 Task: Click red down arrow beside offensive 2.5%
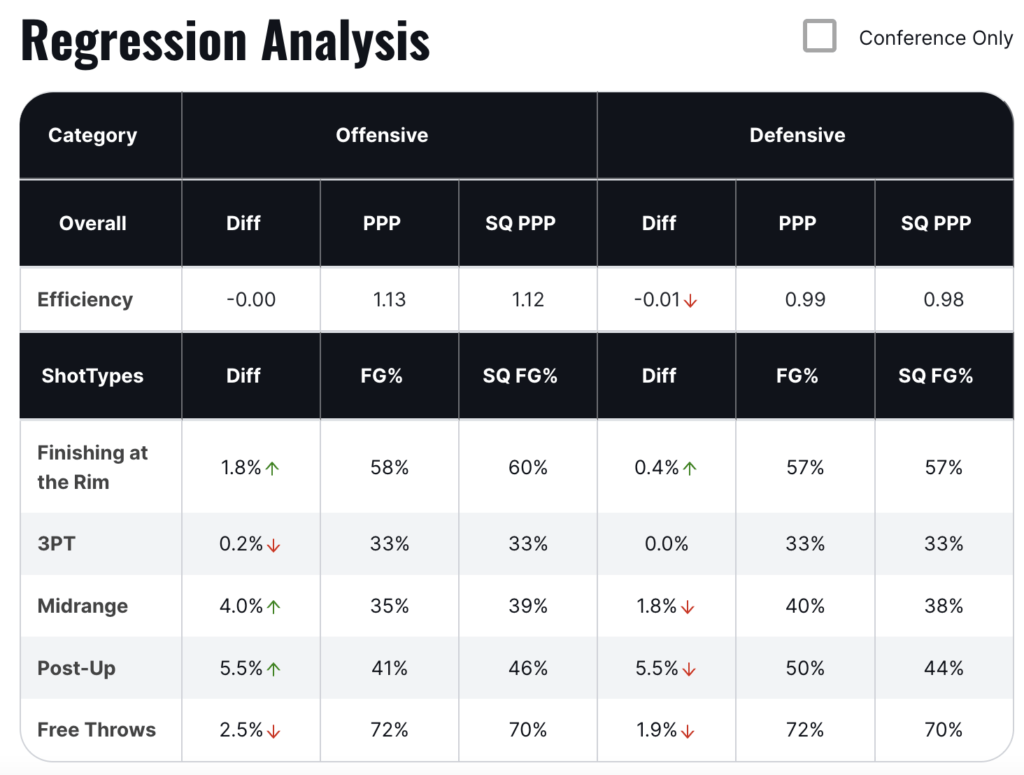273,731
